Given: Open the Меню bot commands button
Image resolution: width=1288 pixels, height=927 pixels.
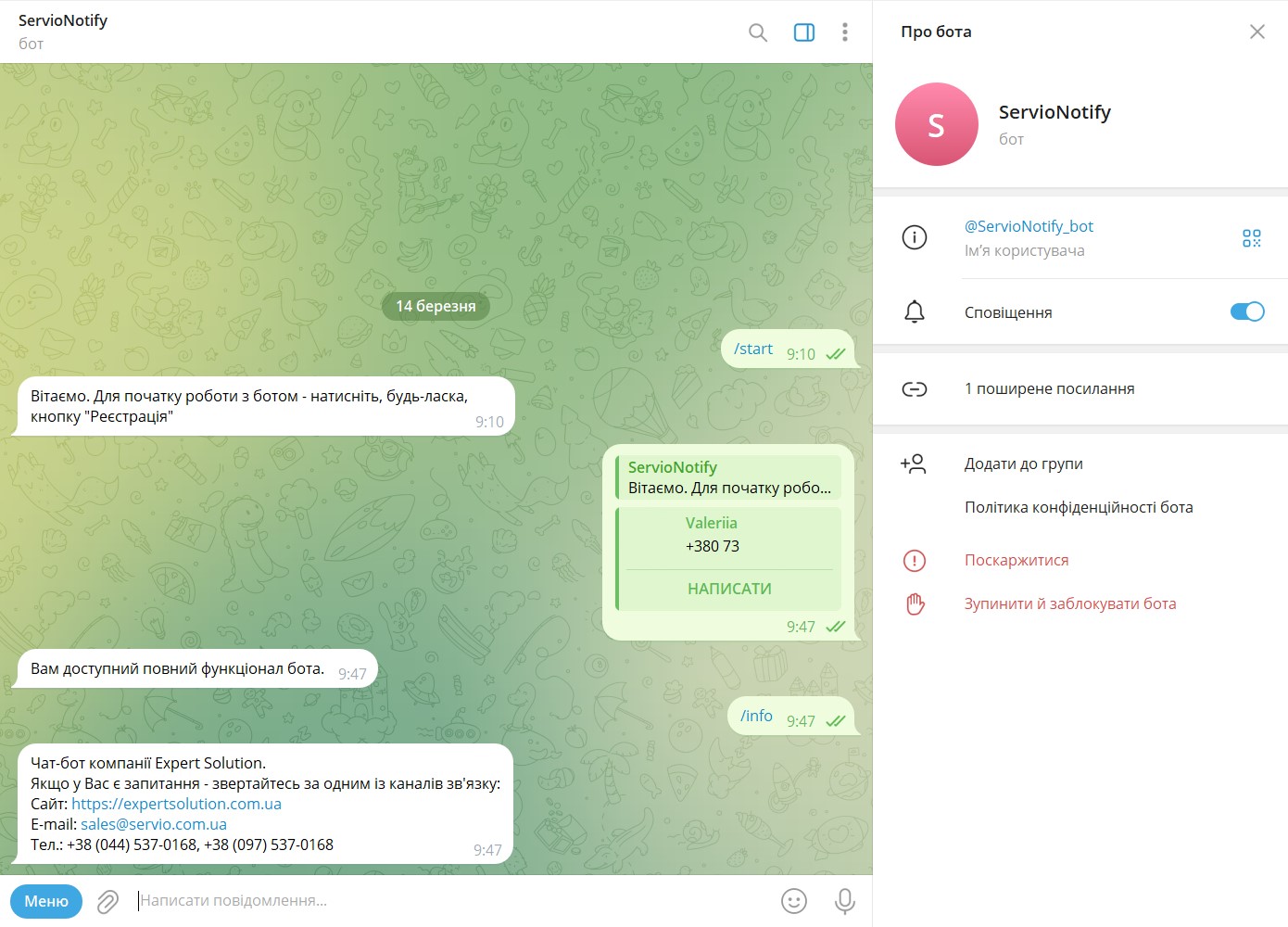Looking at the screenshot, I should point(46,901).
